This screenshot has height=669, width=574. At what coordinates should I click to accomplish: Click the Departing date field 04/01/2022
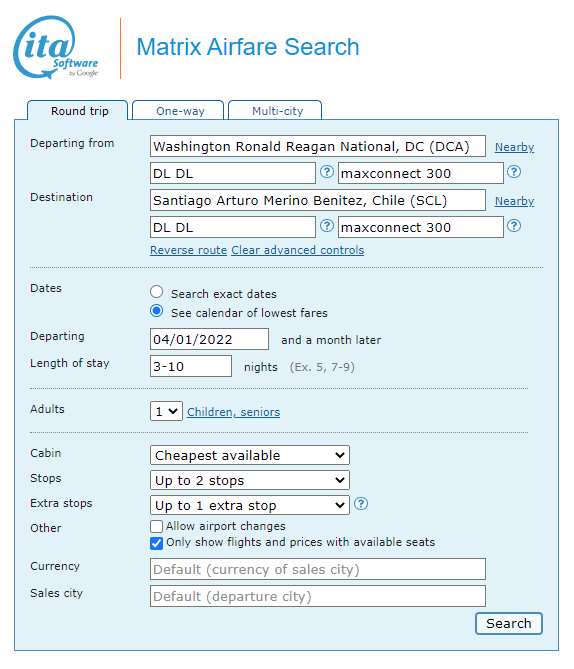[x=210, y=339]
